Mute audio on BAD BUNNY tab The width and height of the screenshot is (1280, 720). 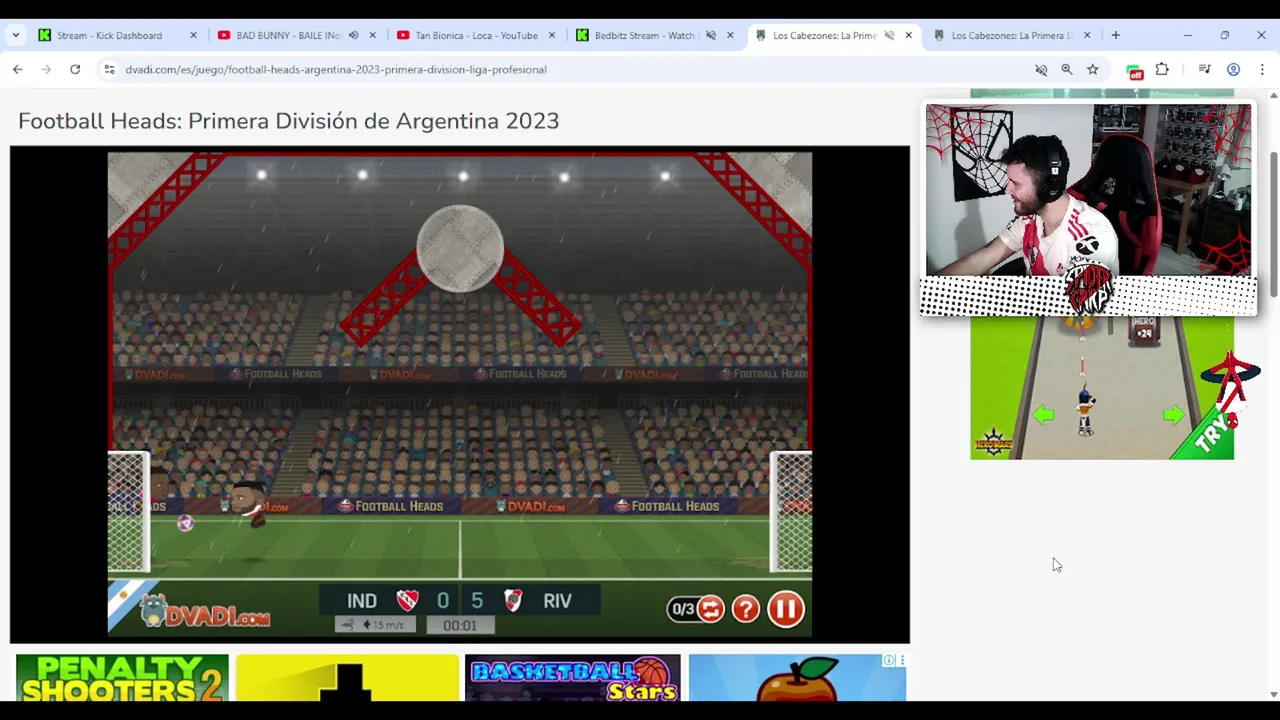coord(353,35)
